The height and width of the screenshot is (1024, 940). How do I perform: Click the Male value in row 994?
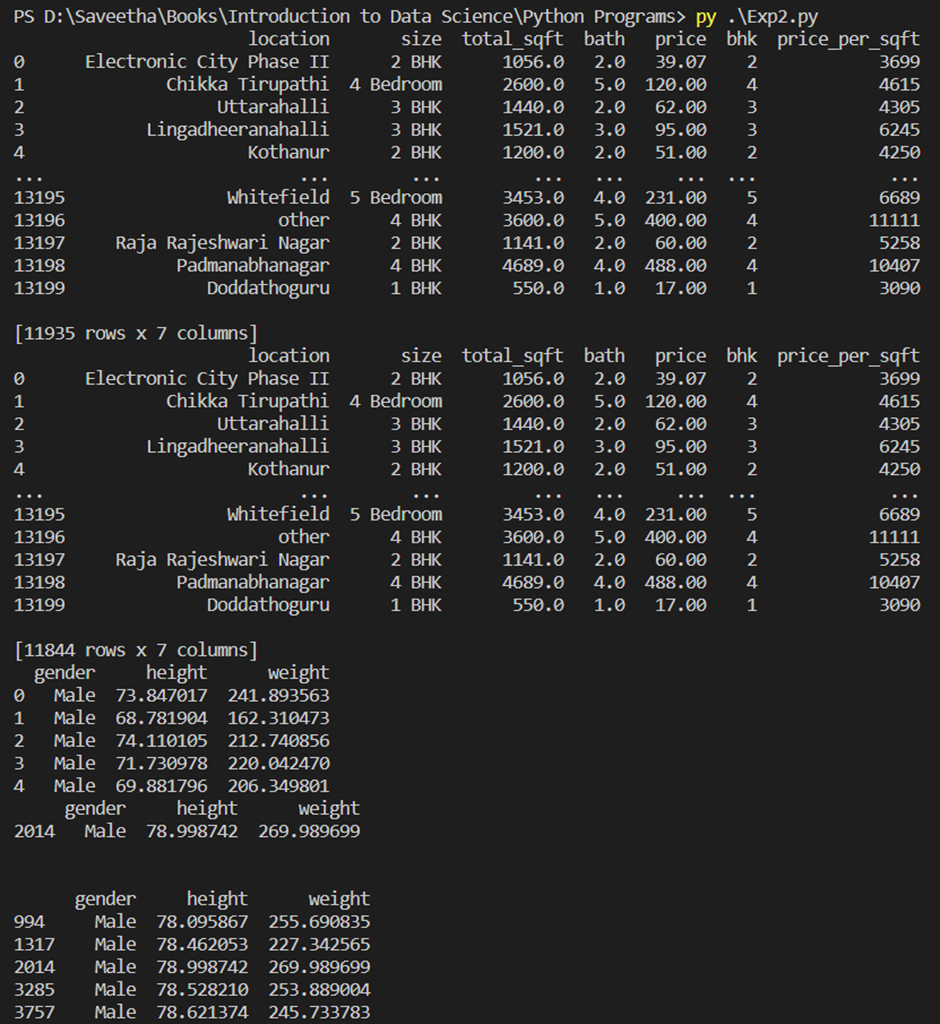[113, 921]
